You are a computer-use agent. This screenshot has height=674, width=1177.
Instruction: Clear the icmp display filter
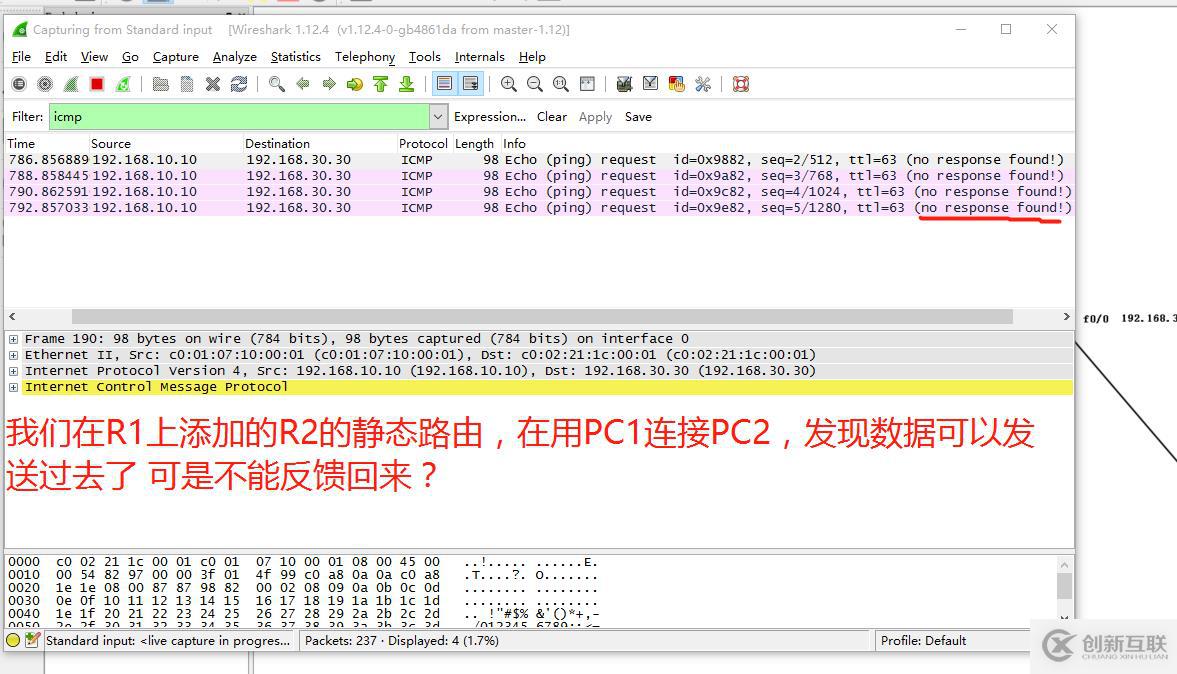click(x=551, y=116)
